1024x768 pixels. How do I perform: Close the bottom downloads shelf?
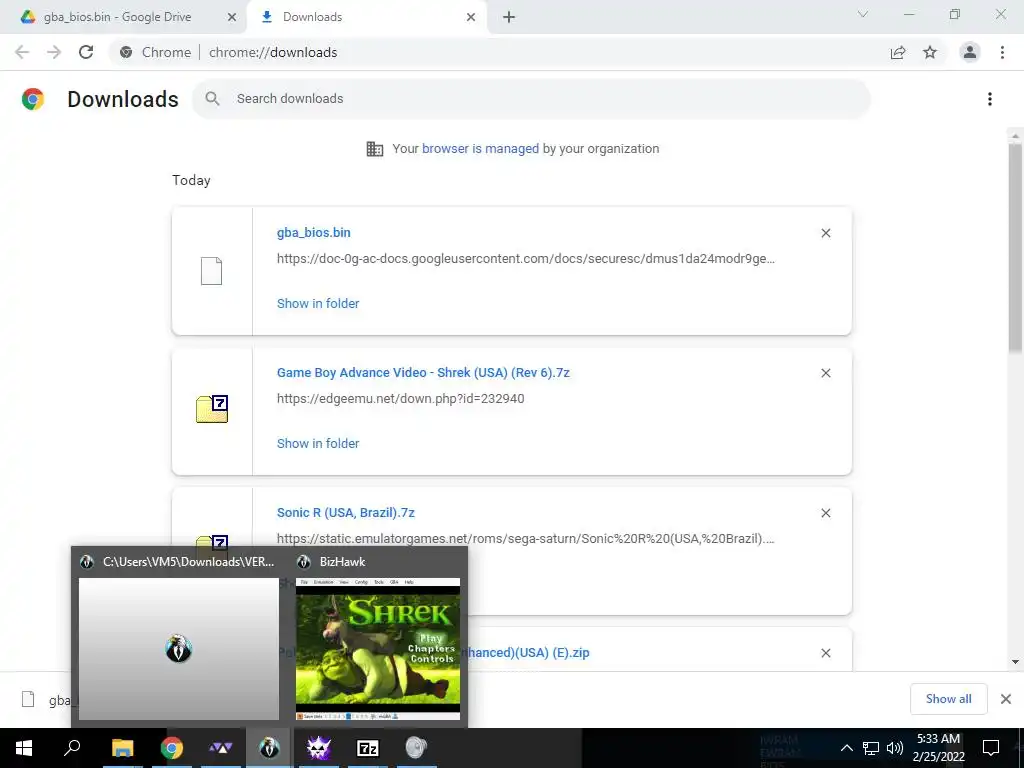[x=1006, y=699]
